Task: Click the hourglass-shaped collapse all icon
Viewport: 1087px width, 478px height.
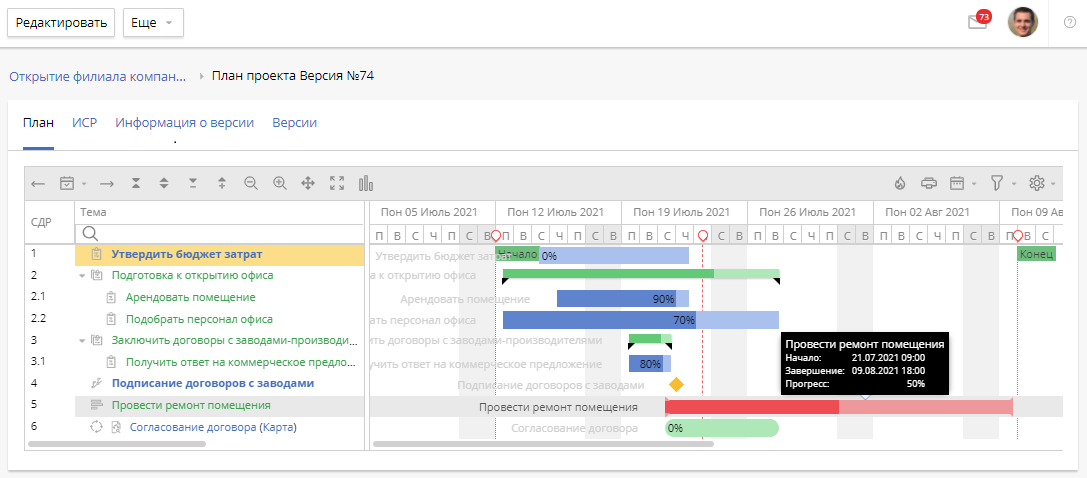Action: [136, 184]
